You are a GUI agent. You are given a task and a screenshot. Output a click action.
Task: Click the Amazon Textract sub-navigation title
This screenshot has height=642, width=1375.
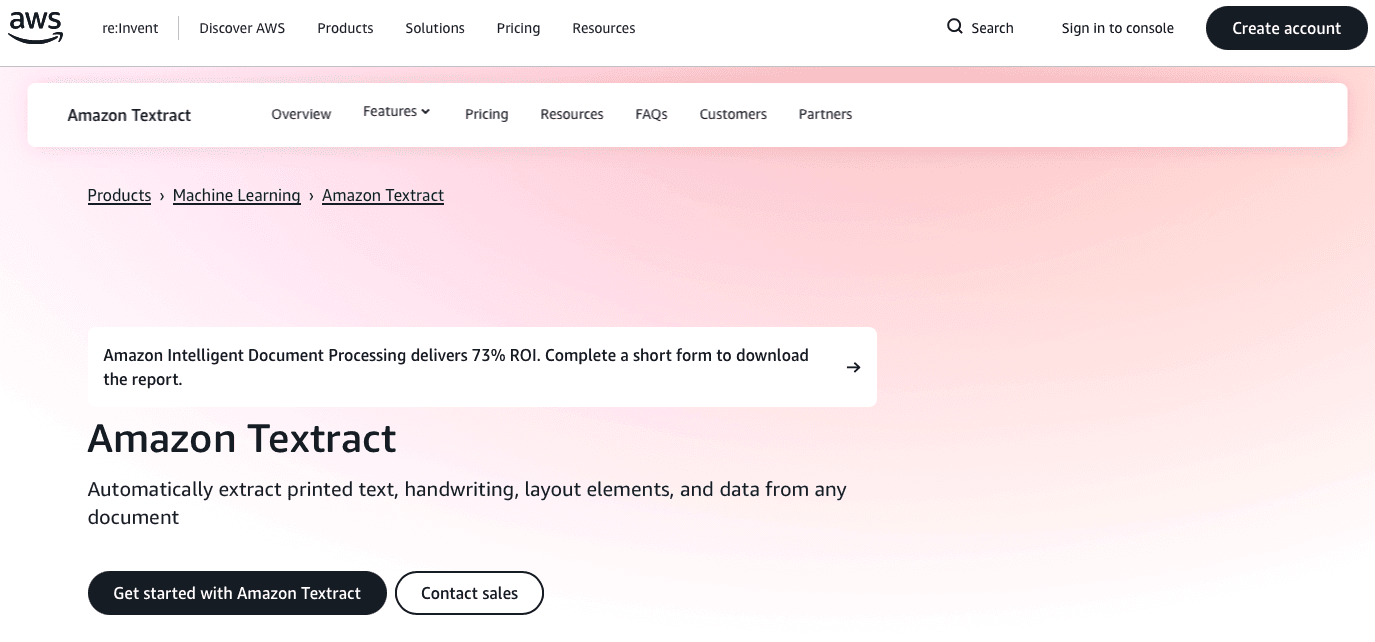pos(129,115)
